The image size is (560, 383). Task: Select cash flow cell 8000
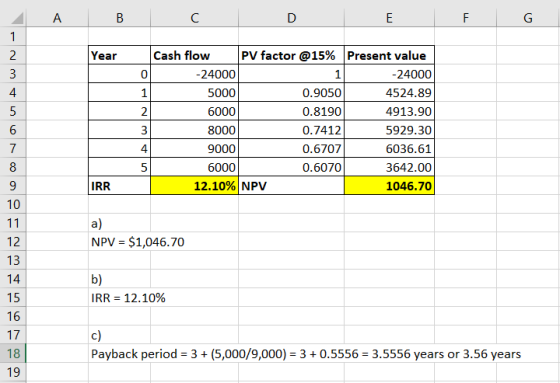195,130
